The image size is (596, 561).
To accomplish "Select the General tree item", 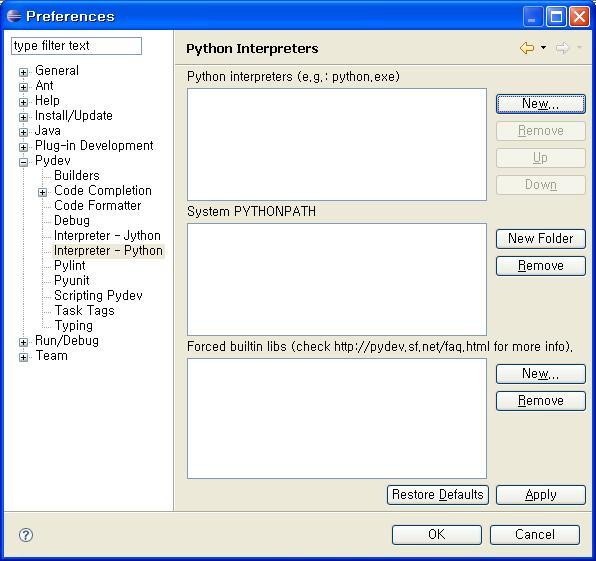I will coord(57,70).
